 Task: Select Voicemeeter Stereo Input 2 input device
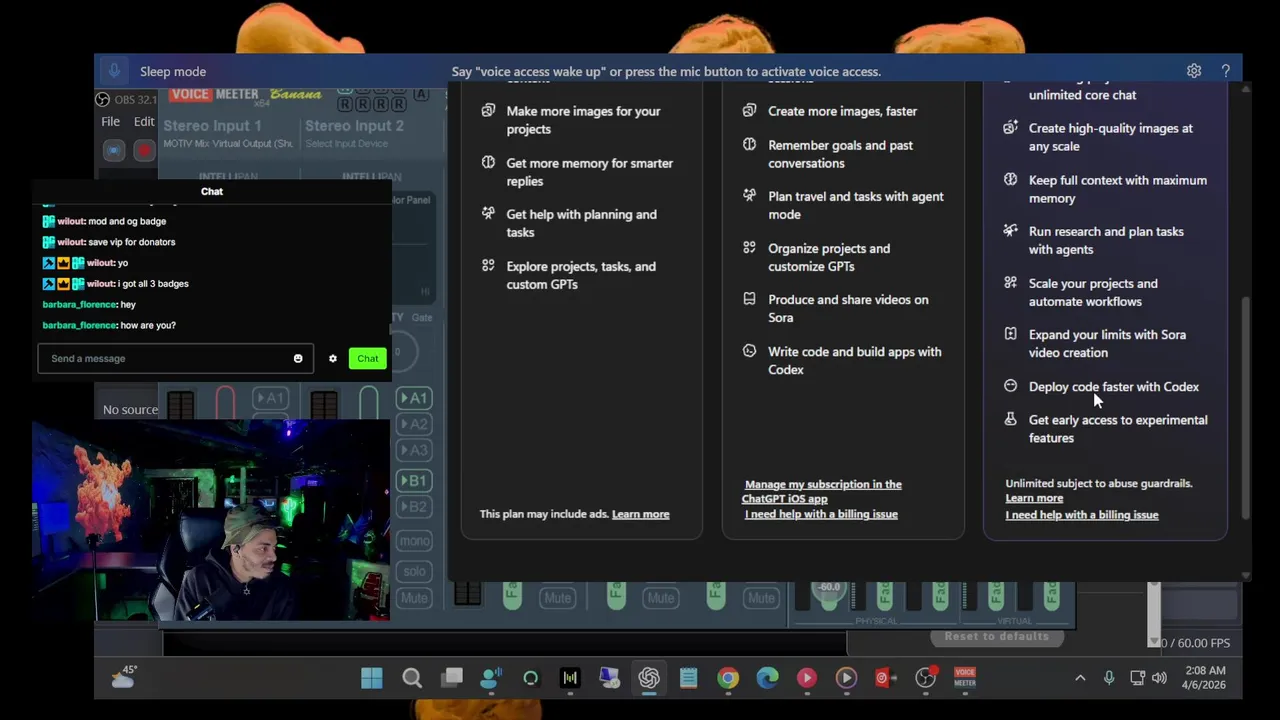[346, 144]
